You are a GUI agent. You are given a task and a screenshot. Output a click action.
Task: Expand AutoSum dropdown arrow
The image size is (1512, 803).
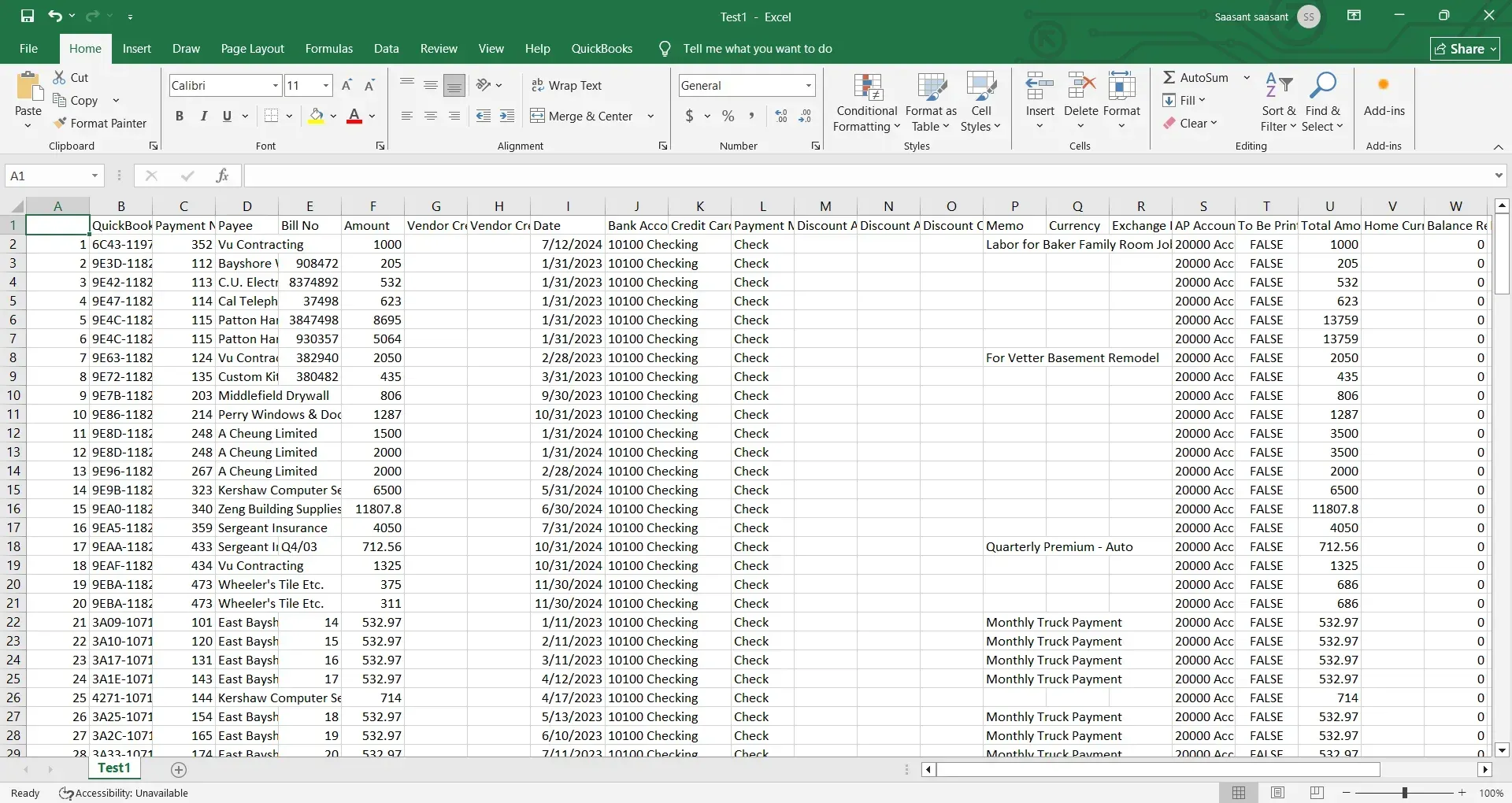[x=1247, y=77]
